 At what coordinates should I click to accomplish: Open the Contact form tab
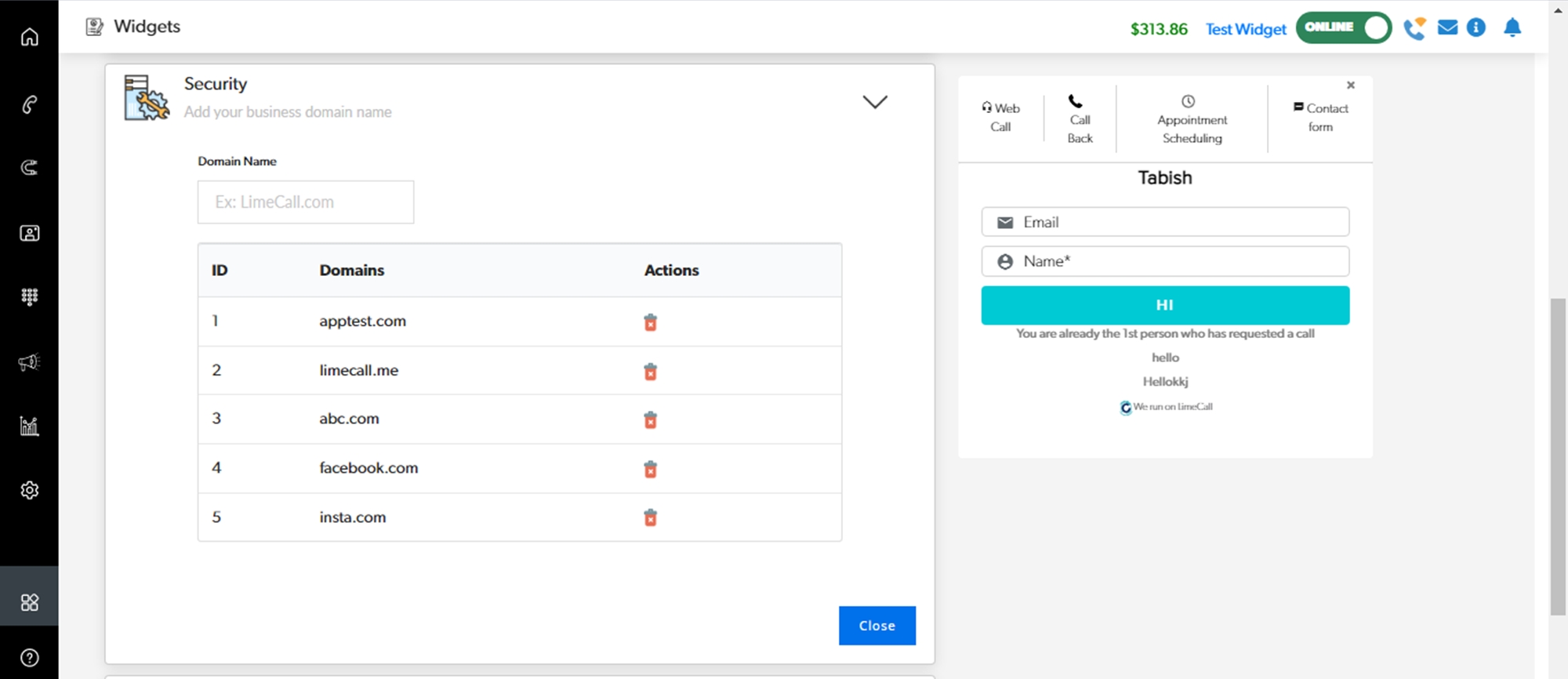(1321, 118)
